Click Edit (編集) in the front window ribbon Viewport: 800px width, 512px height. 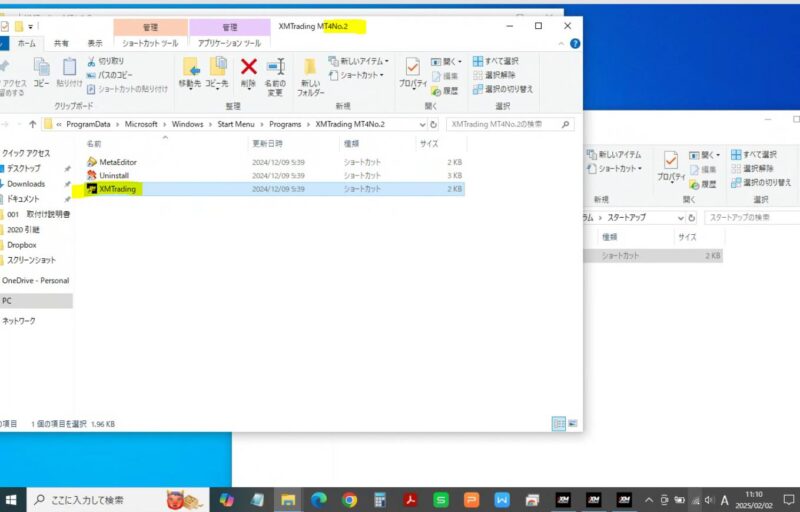(x=445, y=76)
